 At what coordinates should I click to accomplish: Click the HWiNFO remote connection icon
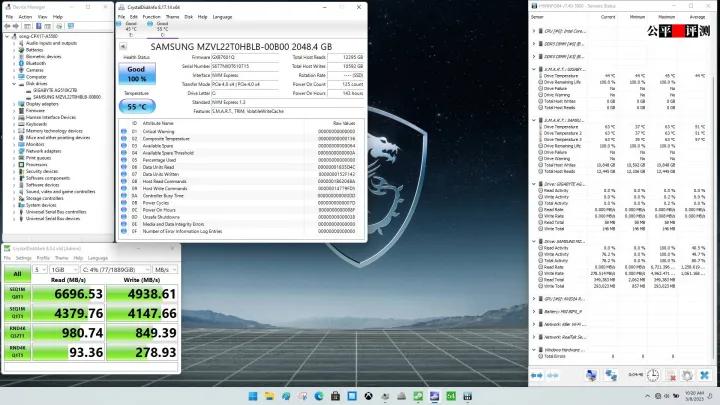tap(611, 375)
